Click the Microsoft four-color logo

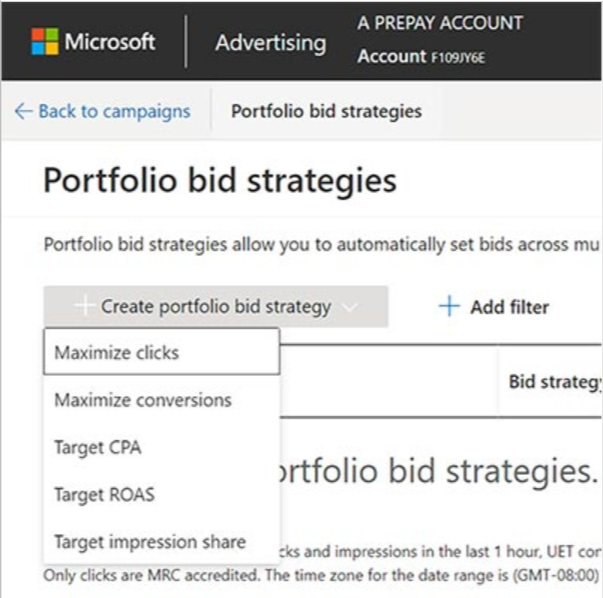click(45, 42)
